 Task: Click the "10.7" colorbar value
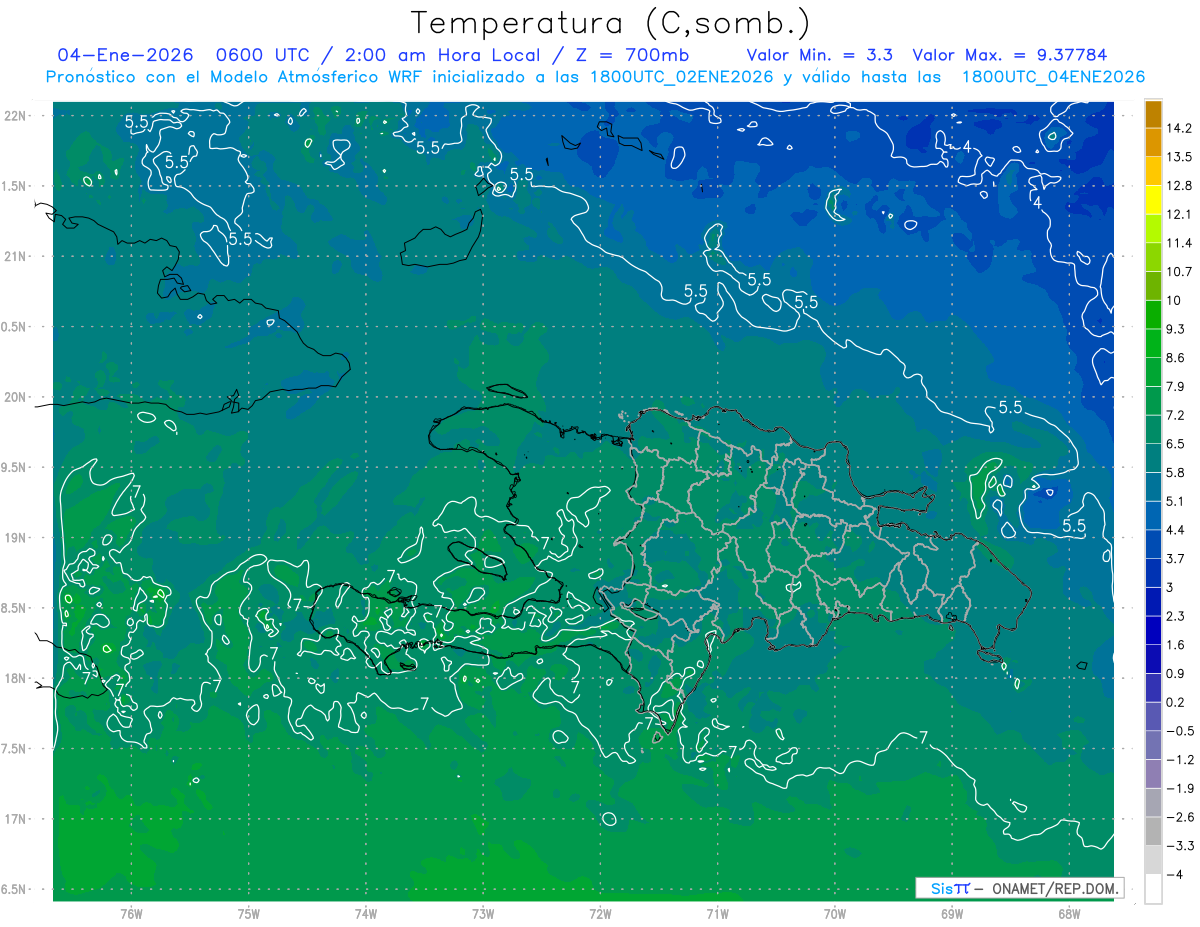point(1180,272)
